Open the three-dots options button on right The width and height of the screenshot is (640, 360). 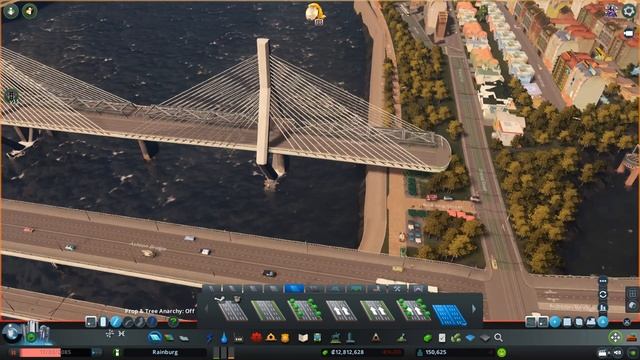point(603,281)
